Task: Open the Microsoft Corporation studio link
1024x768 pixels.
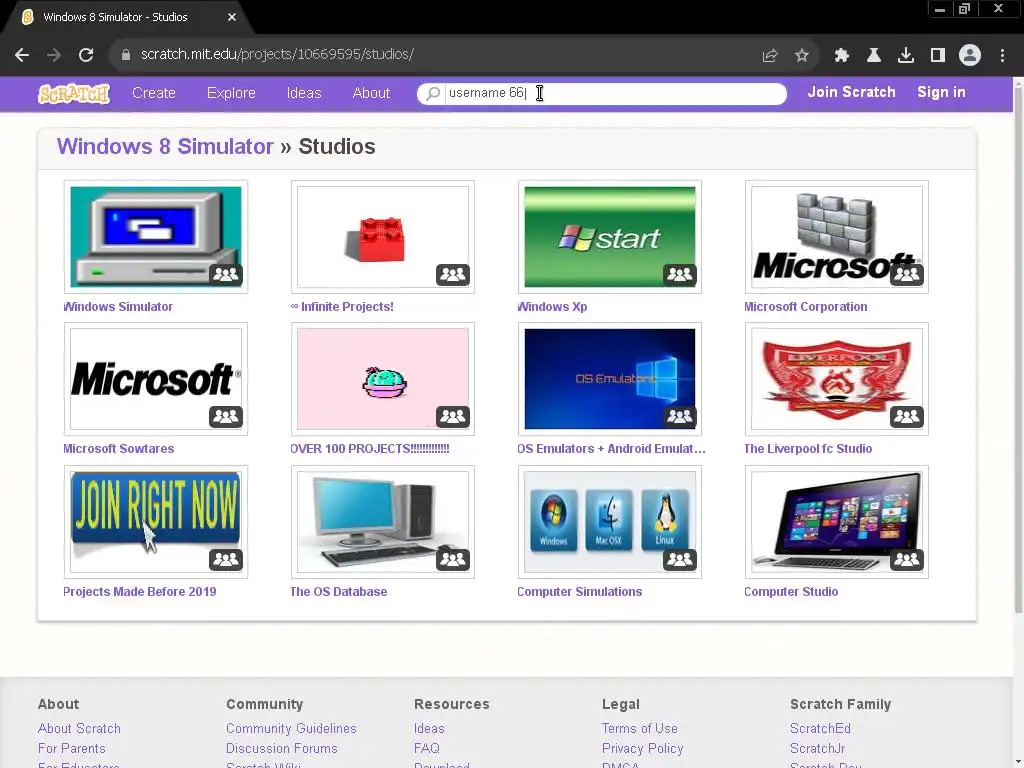Action: coord(805,306)
